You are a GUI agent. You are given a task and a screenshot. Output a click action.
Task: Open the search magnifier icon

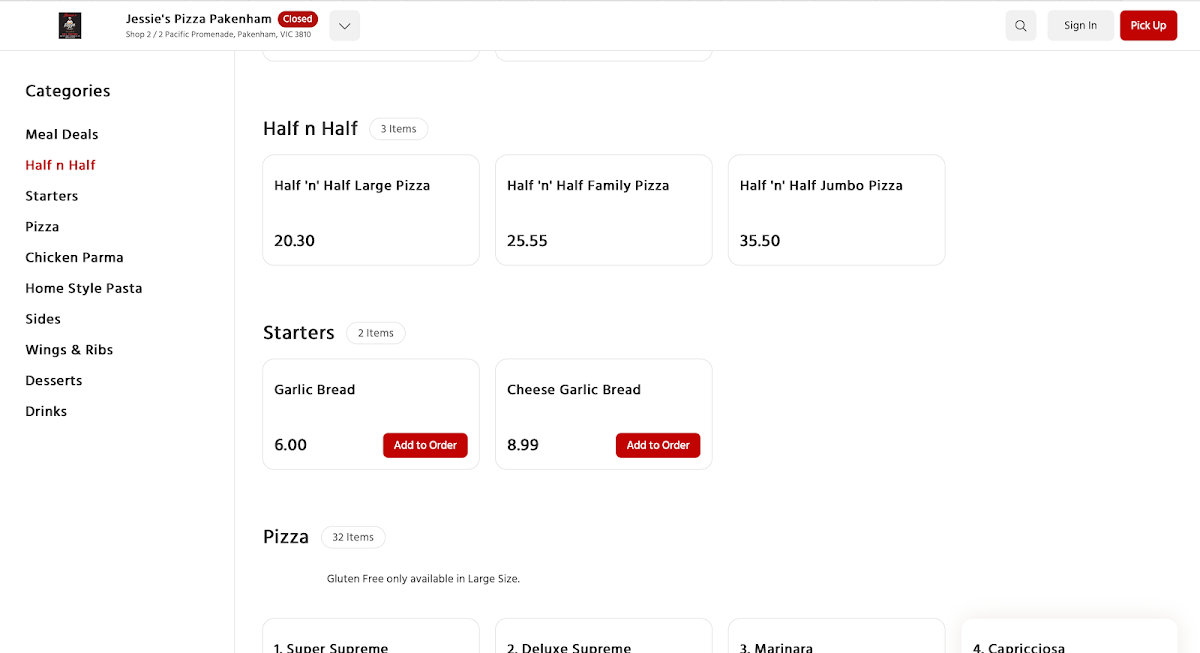pos(1021,26)
